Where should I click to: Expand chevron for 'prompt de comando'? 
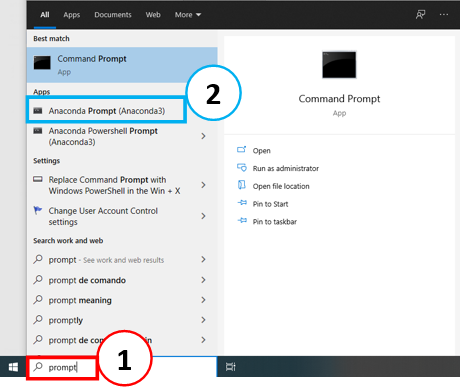pos(203,280)
